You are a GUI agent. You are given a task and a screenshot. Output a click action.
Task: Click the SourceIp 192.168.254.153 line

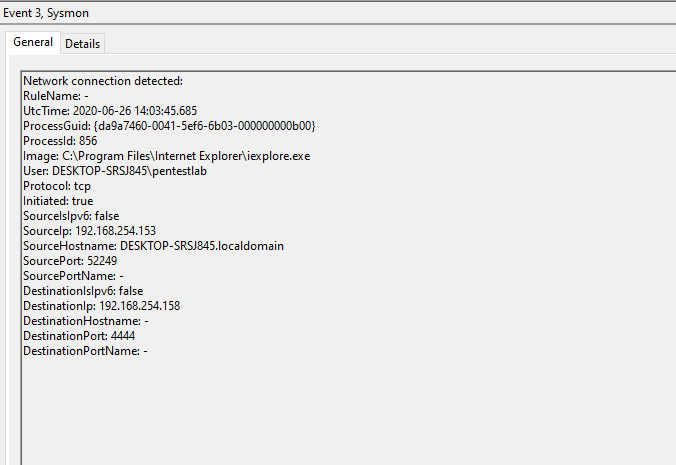coord(89,231)
